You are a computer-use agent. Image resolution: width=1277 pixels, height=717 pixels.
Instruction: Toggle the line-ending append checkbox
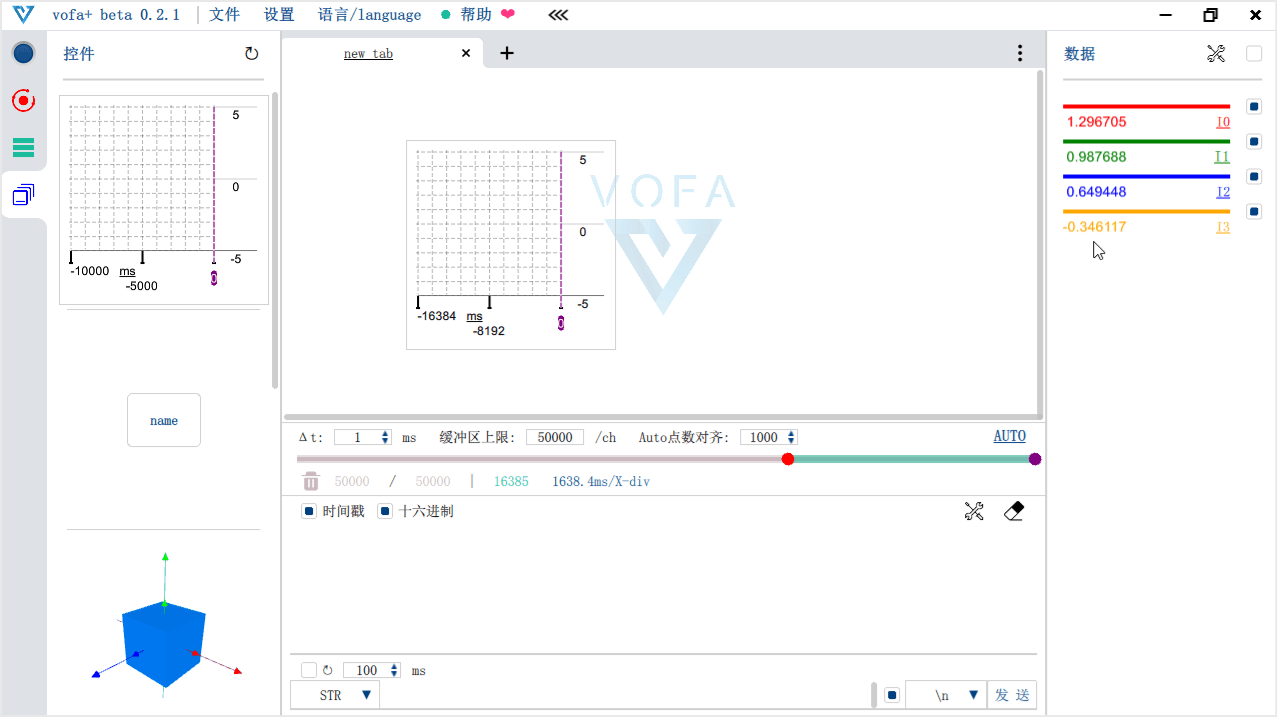[x=892, y=695]
